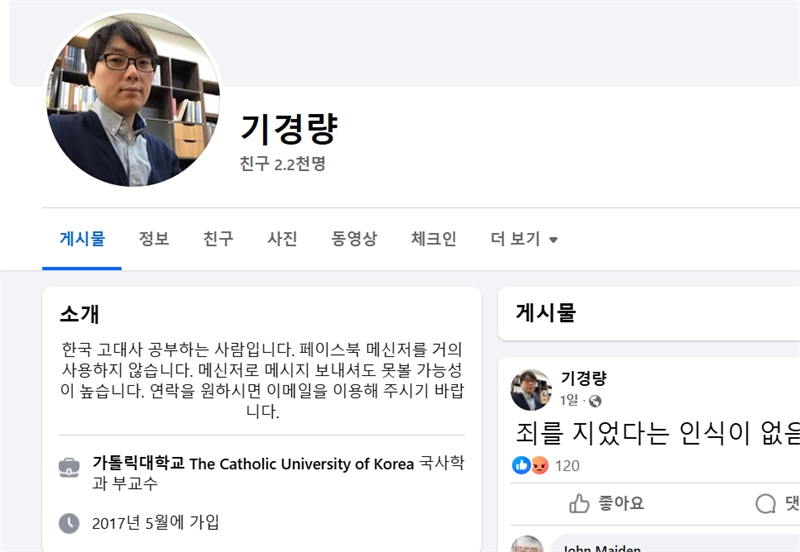Click the clock icon beside 2017년 5월에 가입
The width and height of the screenshot is (800, 552).
click(69, 522)
